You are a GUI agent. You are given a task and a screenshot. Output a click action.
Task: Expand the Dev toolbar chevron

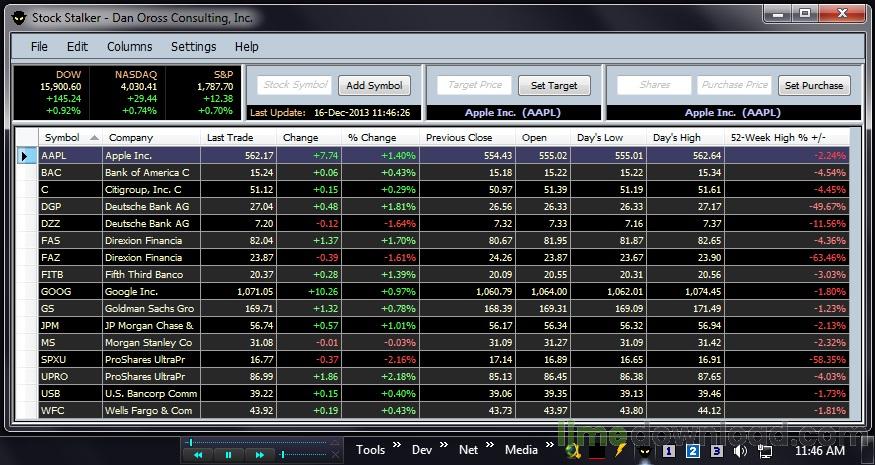coord(444,445)
